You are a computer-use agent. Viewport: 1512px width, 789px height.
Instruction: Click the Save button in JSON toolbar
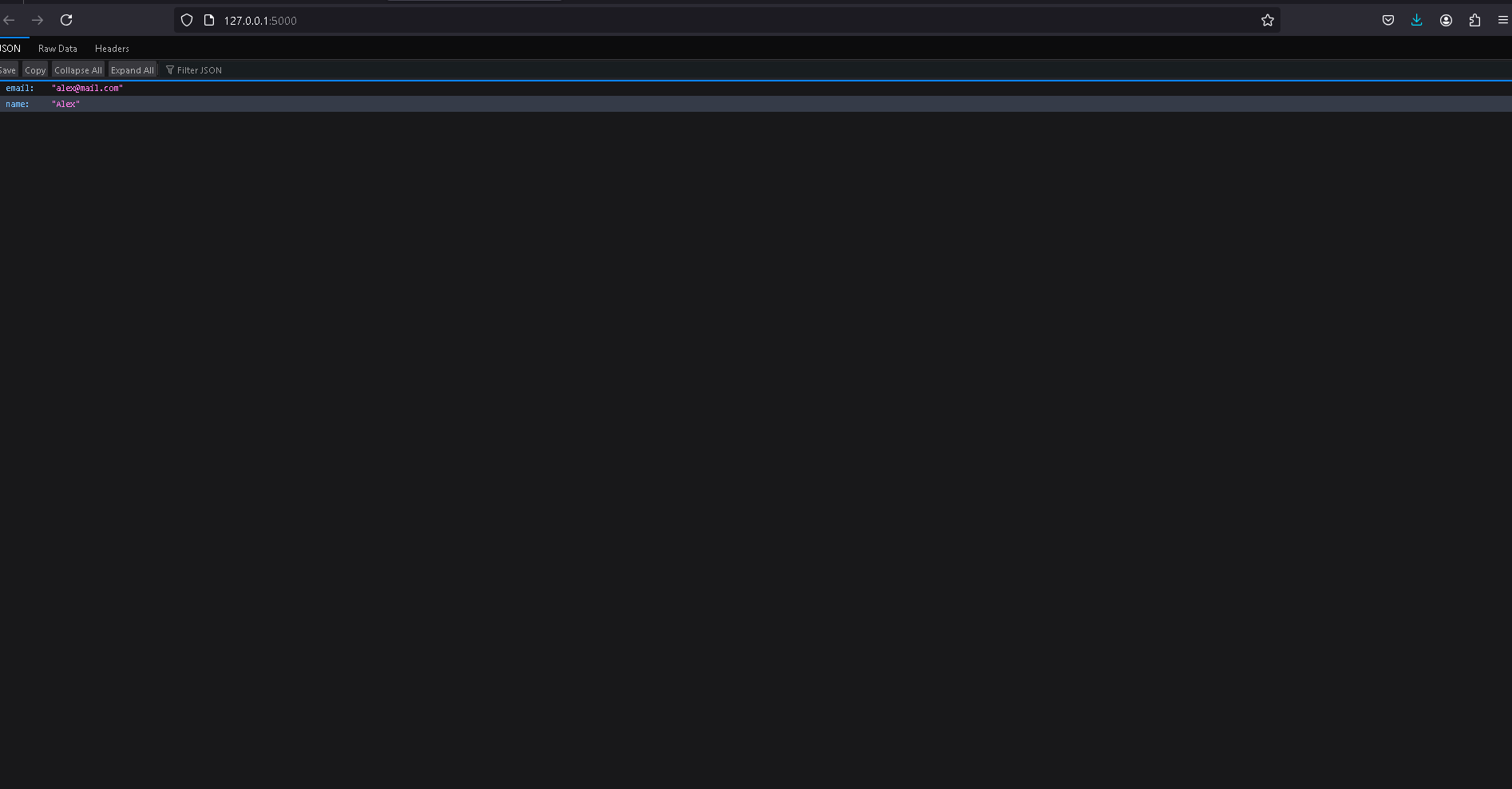(x=8, y=70)
